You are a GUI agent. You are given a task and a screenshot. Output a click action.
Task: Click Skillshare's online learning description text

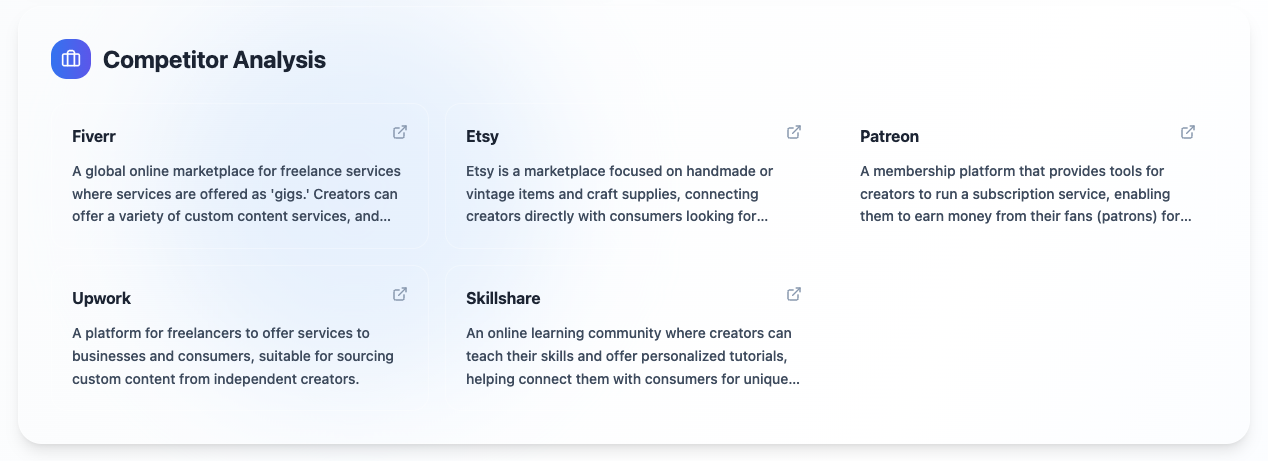(x=633, y=356)
